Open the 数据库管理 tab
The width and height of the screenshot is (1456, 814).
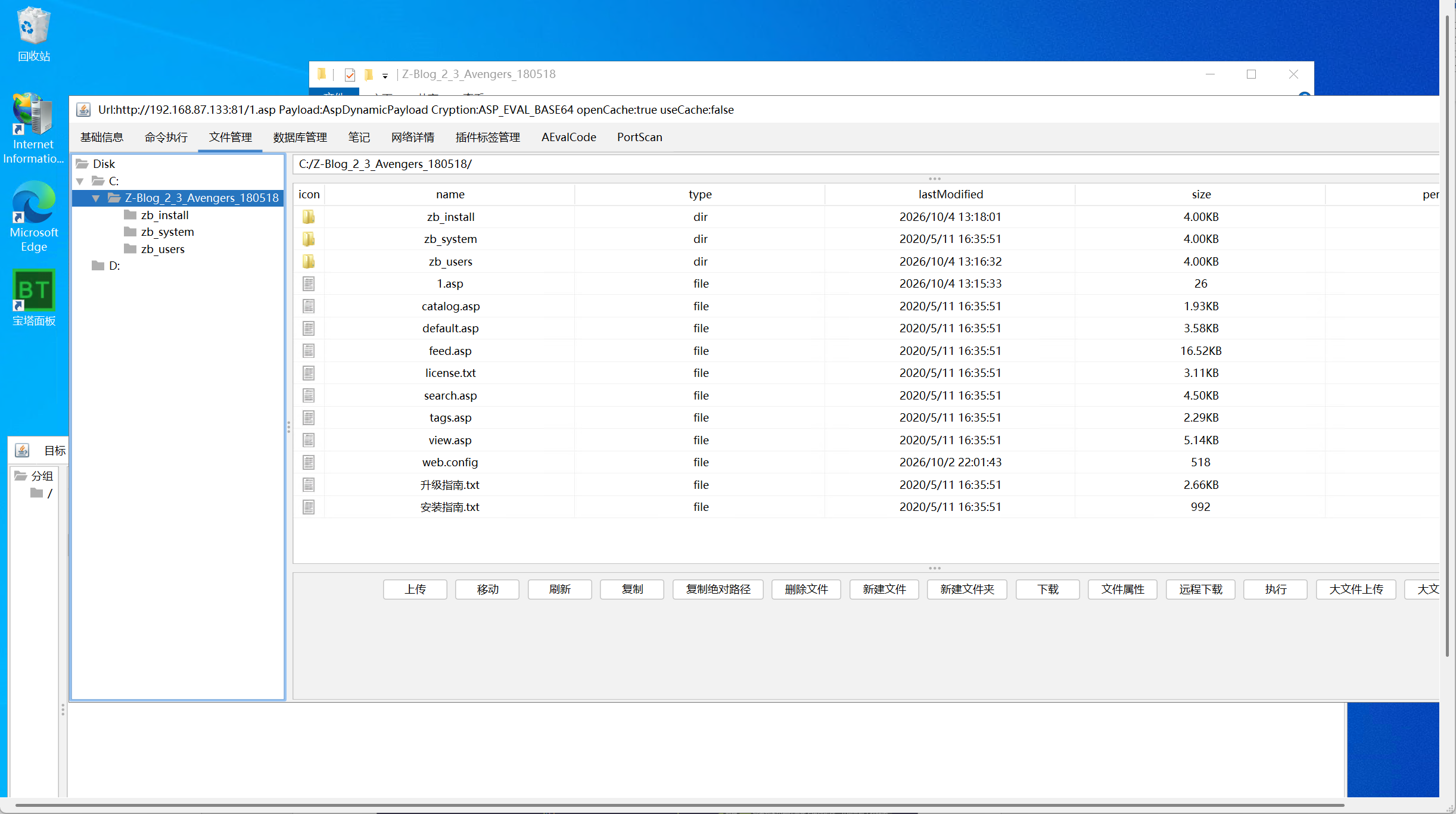point(300,137)
